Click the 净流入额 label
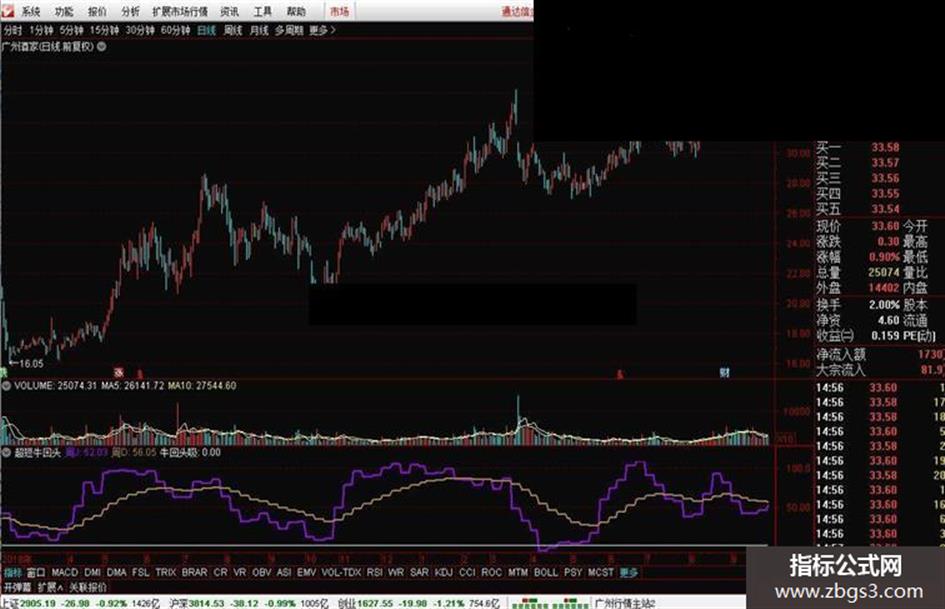This screenshot has width=945, height=609. coord(841,355)
